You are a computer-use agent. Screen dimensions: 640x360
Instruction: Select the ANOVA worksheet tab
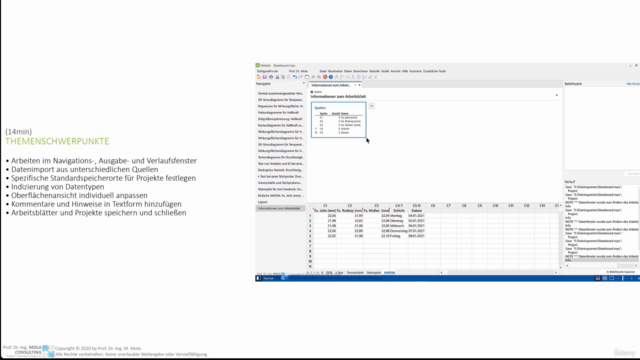click(x=389, y=272)
